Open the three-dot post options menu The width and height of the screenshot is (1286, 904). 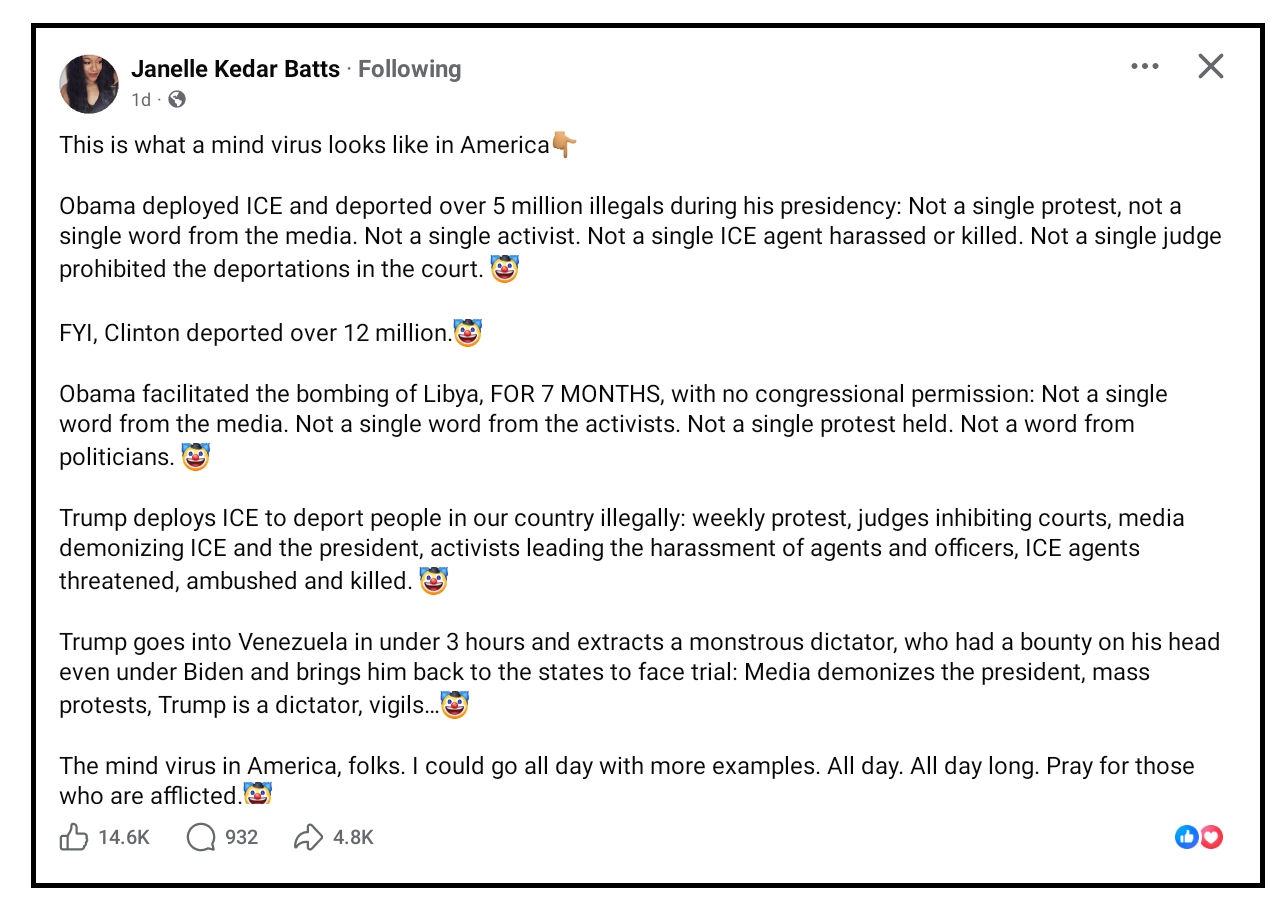tap(1145, 67)
